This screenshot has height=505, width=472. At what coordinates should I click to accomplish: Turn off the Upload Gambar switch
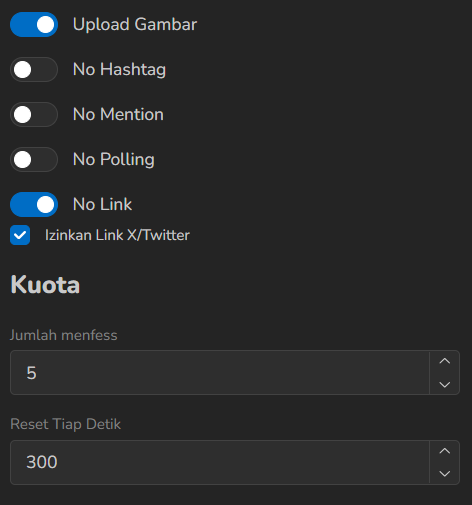click(34, 25)
